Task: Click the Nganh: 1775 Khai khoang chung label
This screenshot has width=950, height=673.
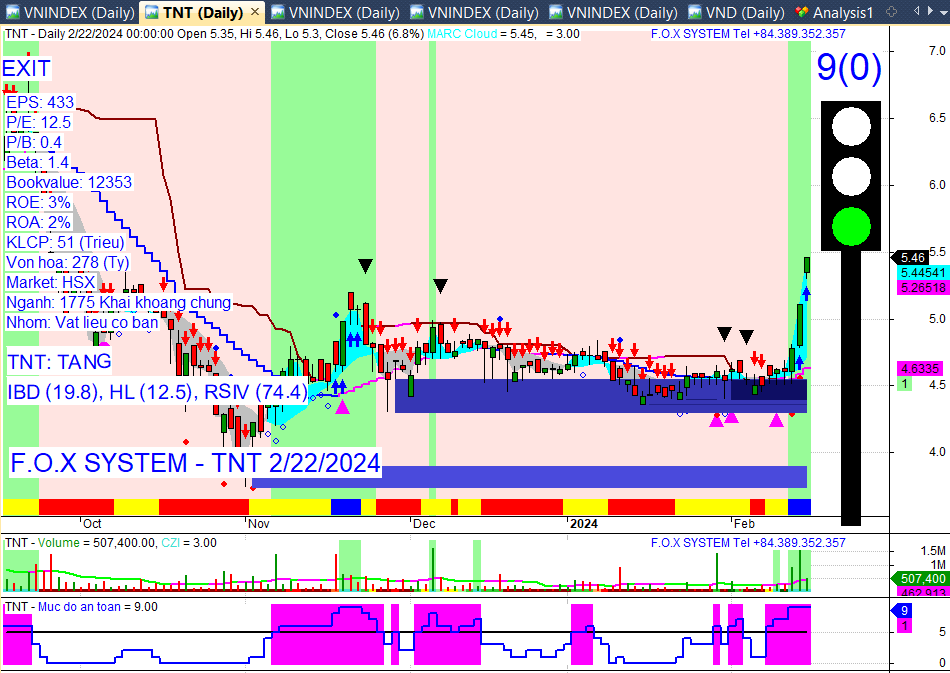Action: (x=119, y=302)
